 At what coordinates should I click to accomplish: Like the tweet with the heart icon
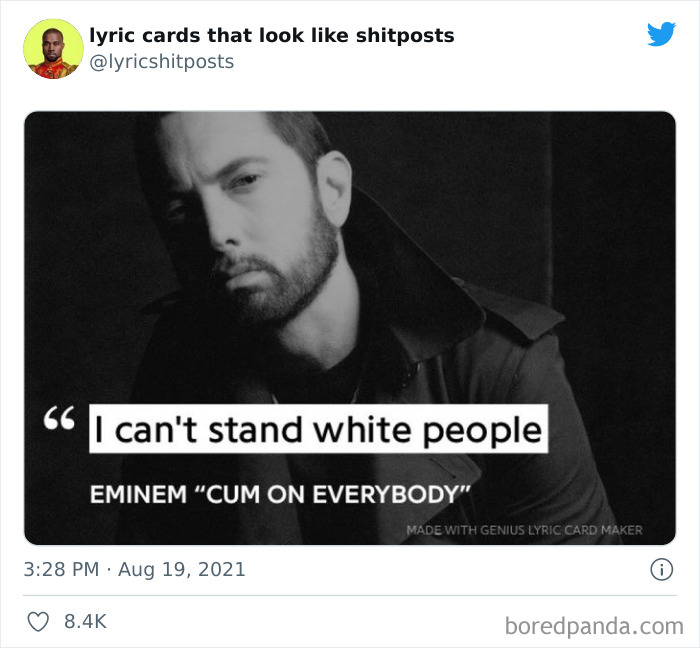pos(38,622)
